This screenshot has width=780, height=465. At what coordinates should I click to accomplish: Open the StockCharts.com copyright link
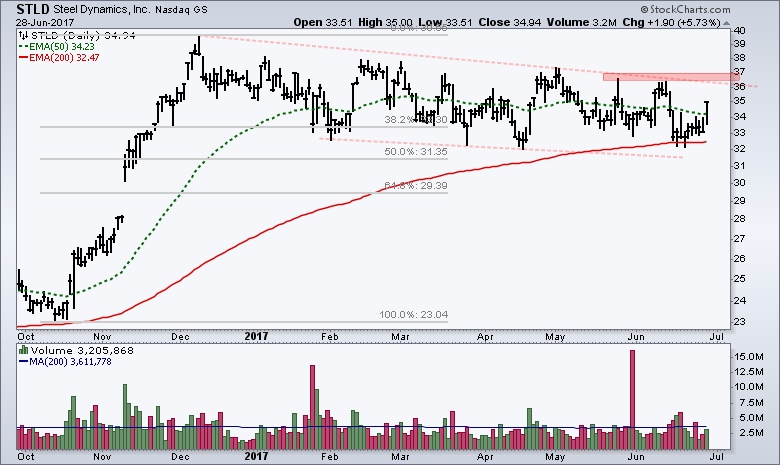click(685, 9)
